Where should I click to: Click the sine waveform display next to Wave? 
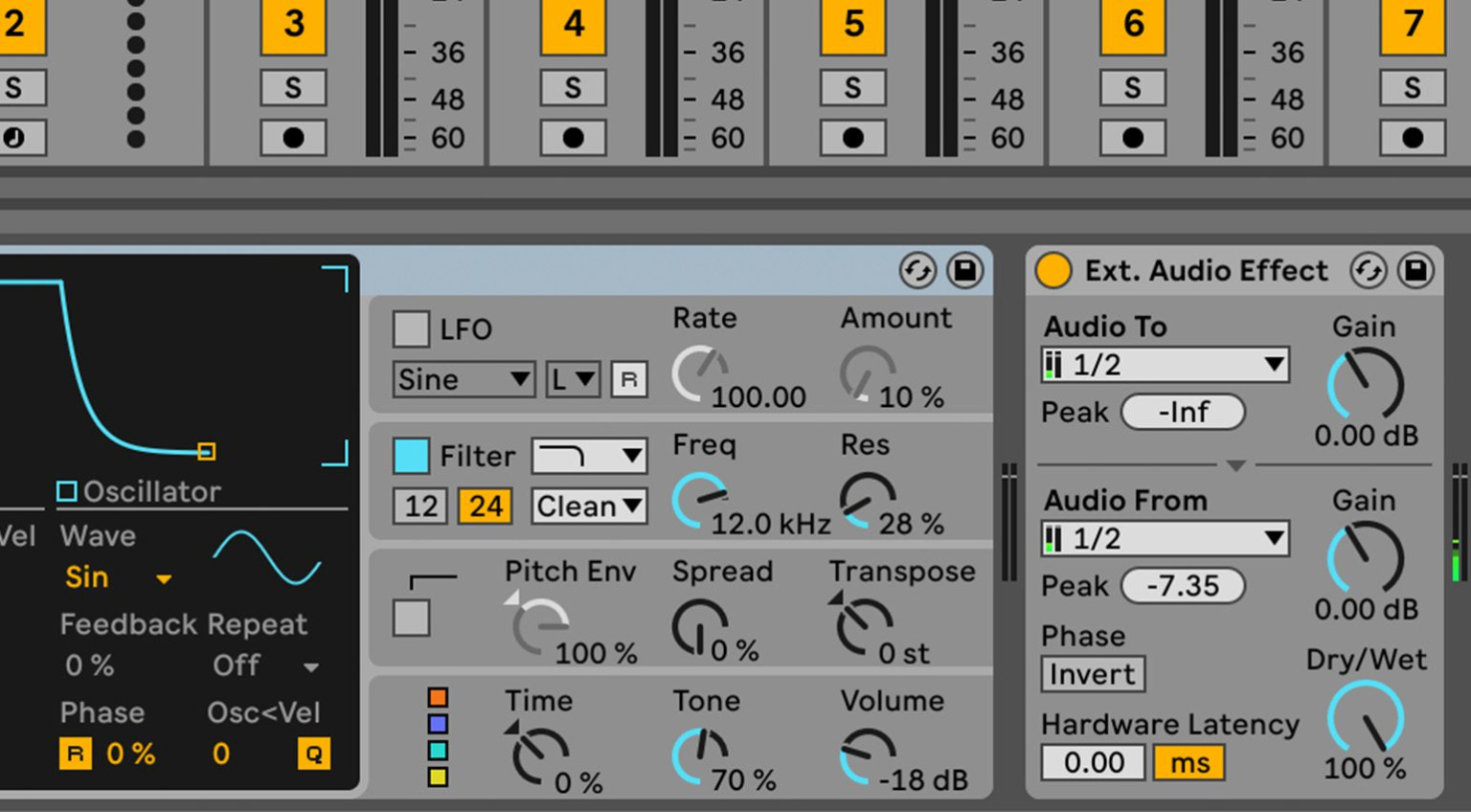pos(267,557)
